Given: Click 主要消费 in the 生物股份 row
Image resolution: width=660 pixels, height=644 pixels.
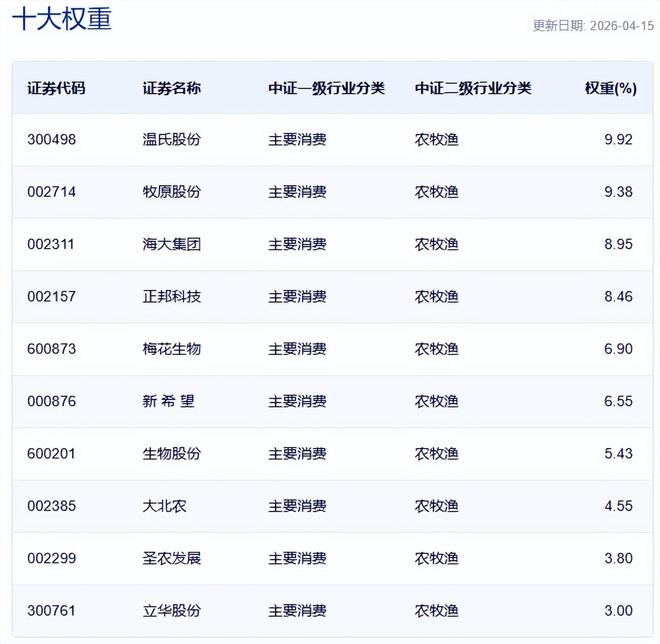Looking at the screenshot, I should [298, 454].
